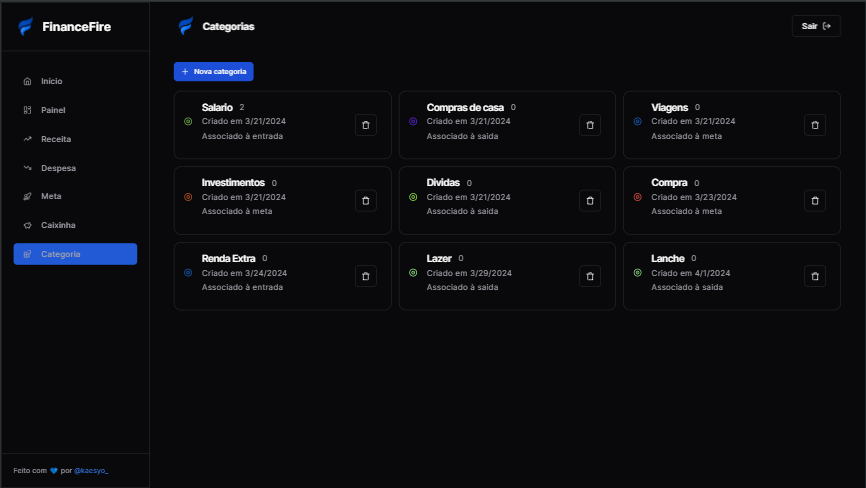Viewport: 866px width, 488px height.
Task: Click trash icon on the Lanche card
Action: click(x=815, y=276)
